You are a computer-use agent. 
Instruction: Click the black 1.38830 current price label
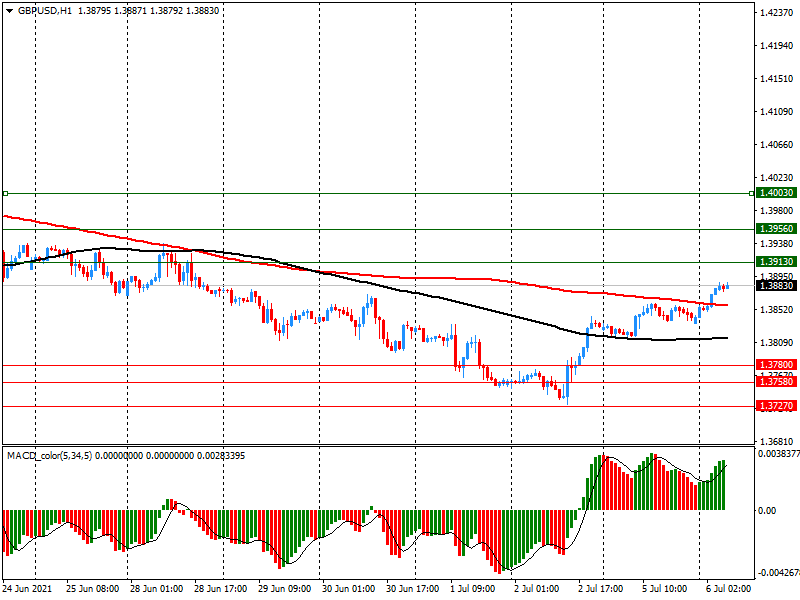coord(776,285)
